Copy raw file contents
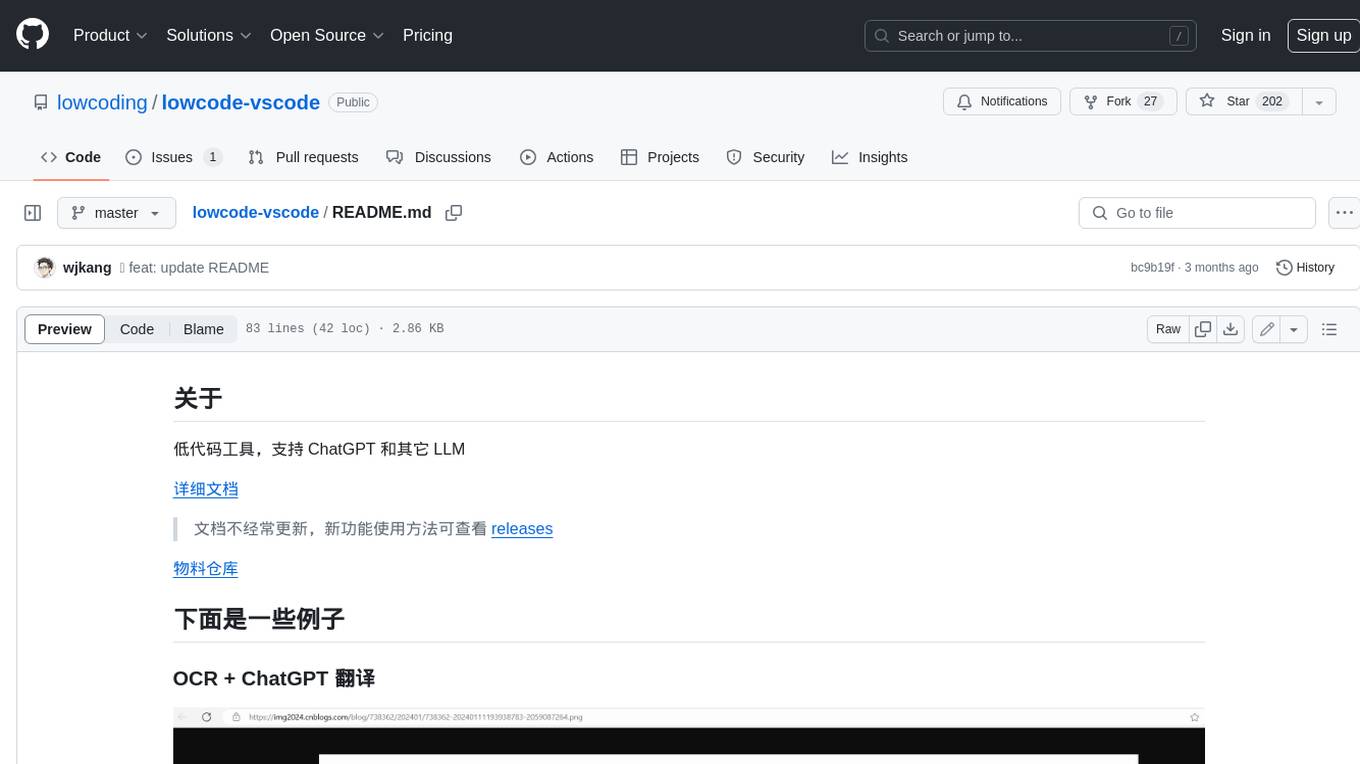1360x764 pixels. click(x=1203, y=329)
